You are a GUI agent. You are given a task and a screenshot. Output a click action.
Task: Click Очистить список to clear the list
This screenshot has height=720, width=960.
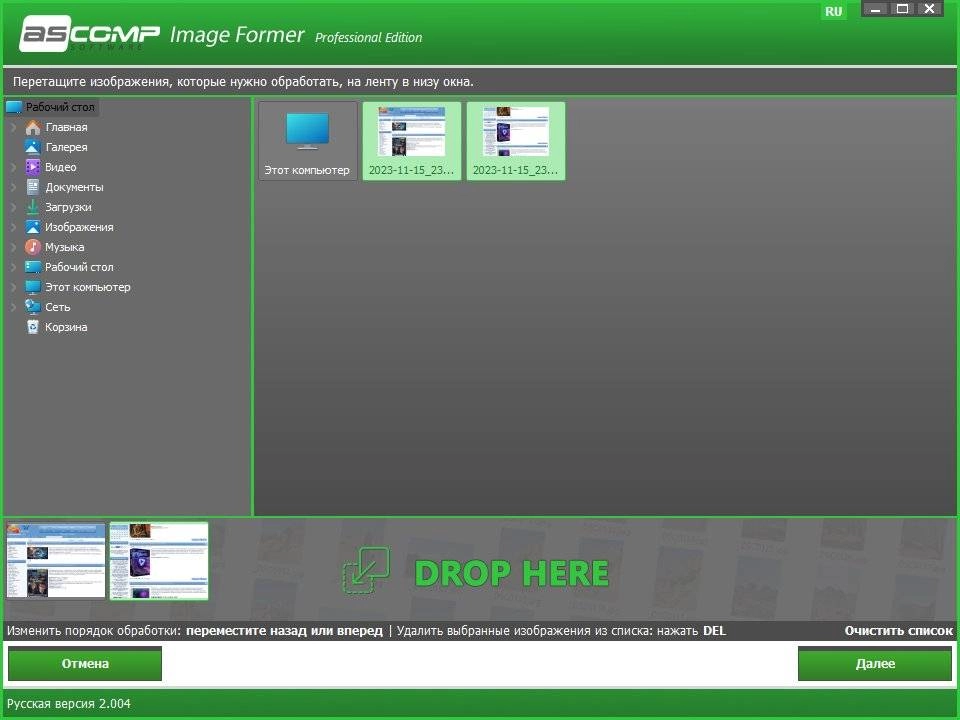(899, 631)
